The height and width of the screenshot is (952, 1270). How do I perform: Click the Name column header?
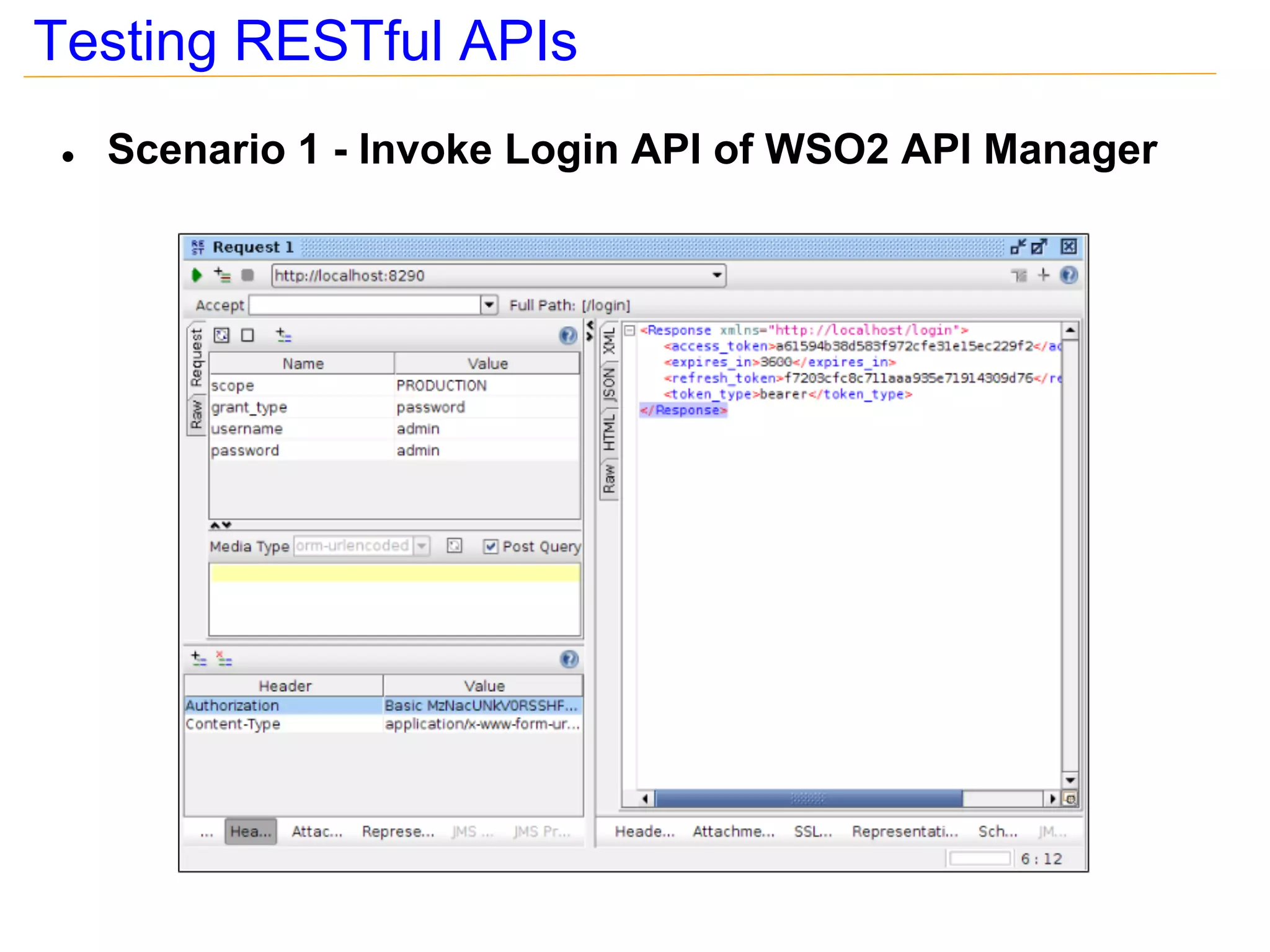(302, 363)
